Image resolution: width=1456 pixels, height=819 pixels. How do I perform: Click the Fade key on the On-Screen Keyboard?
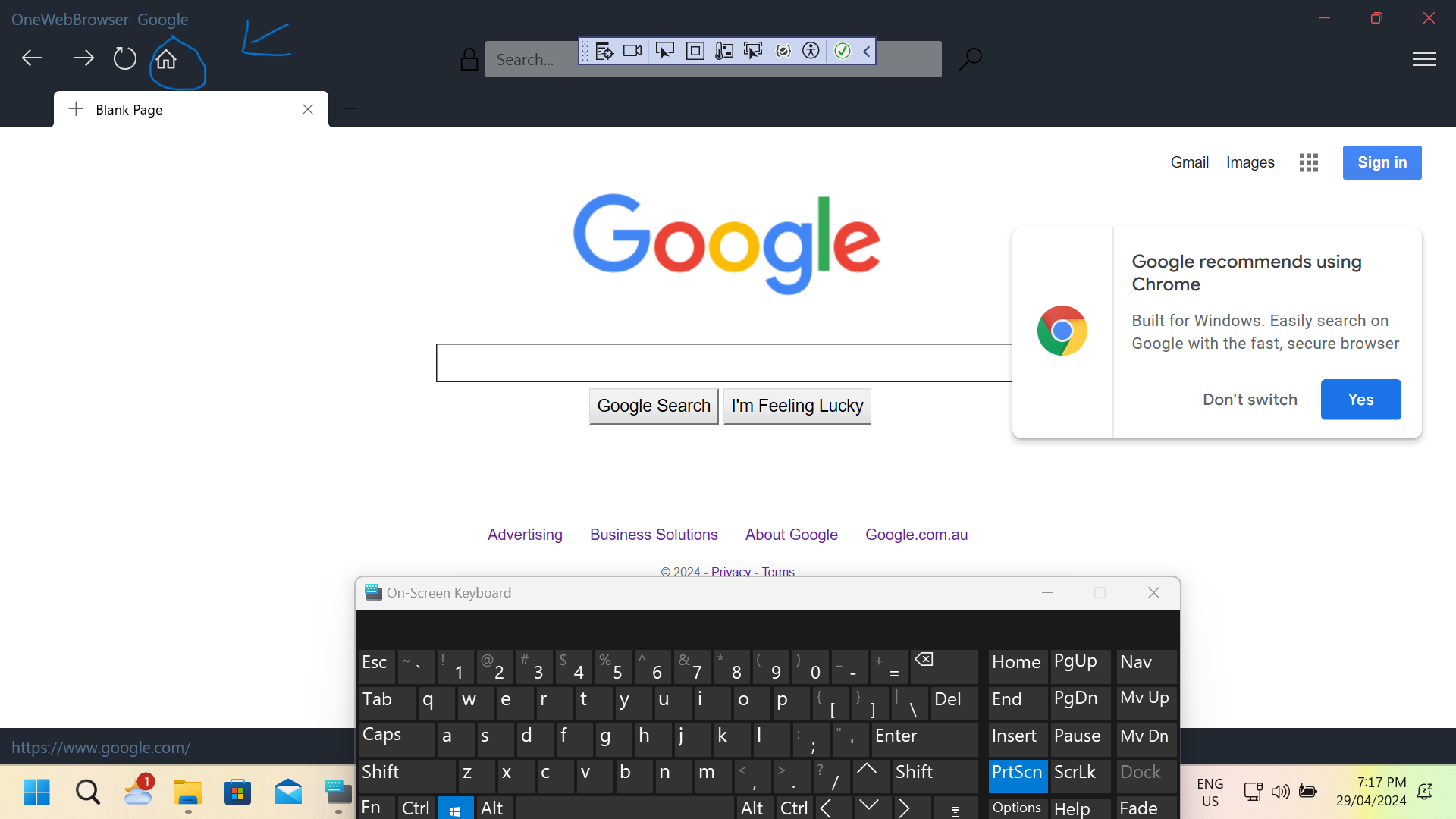(1147, 808)
